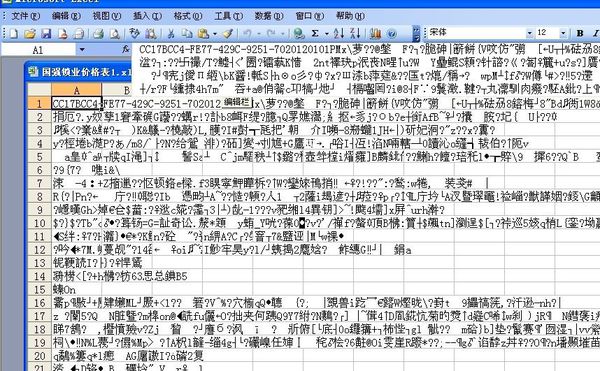Select row 14 cell ending with 总鎮B5
The height and width of the screenshot is (371, 600).
[x=77, y=276]
